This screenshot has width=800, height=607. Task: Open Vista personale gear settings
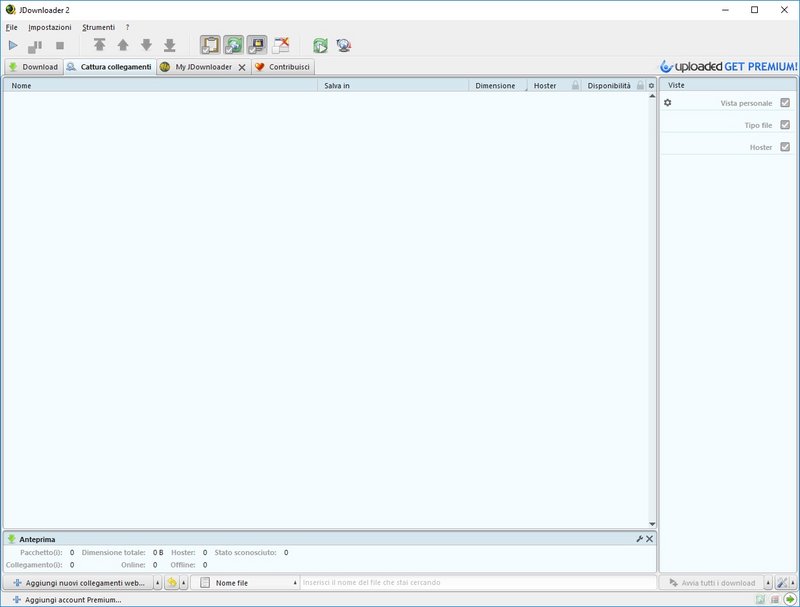click(x=667, y=103)
